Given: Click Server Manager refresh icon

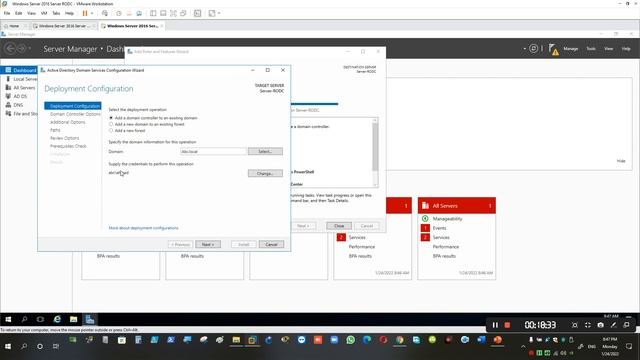Looking at the screenshot, I should [x=533, y=49].
